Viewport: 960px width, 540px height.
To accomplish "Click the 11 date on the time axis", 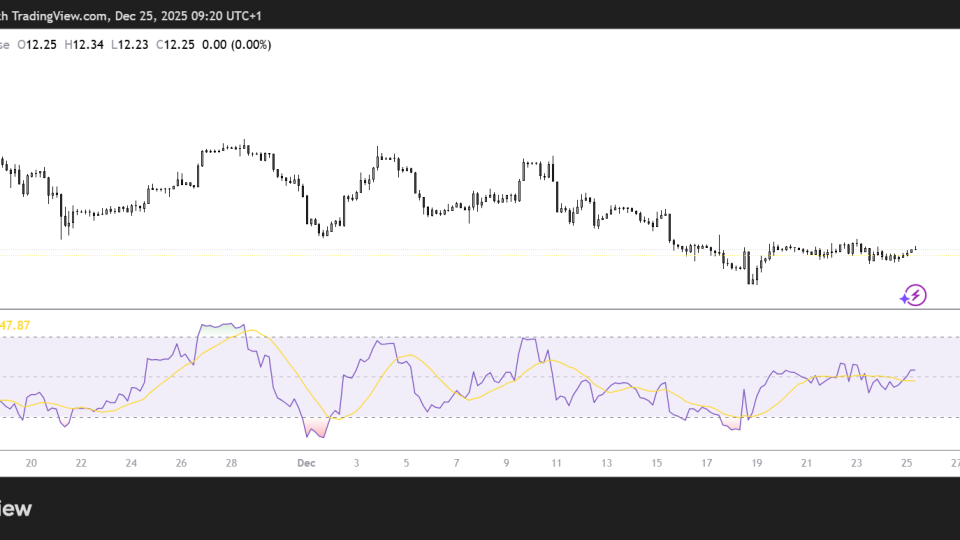I will click(556, 463).
